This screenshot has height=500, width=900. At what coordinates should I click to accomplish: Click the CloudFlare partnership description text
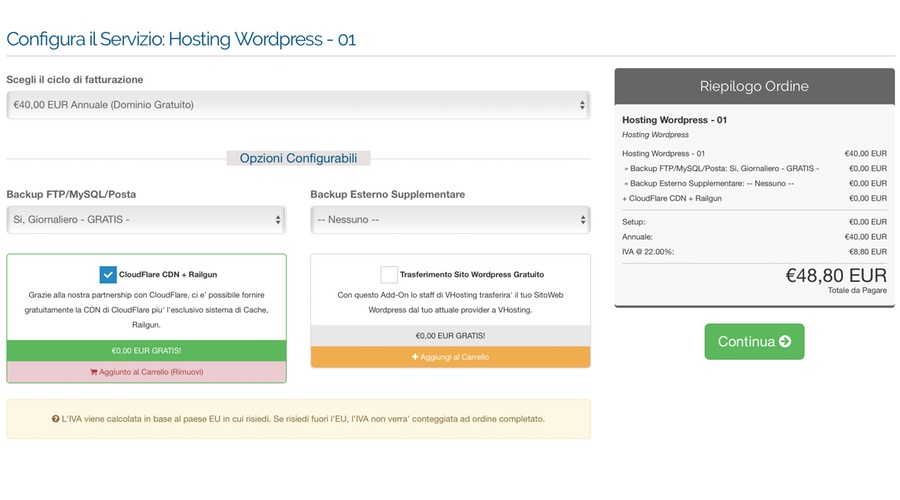click(x=146, y=310)
